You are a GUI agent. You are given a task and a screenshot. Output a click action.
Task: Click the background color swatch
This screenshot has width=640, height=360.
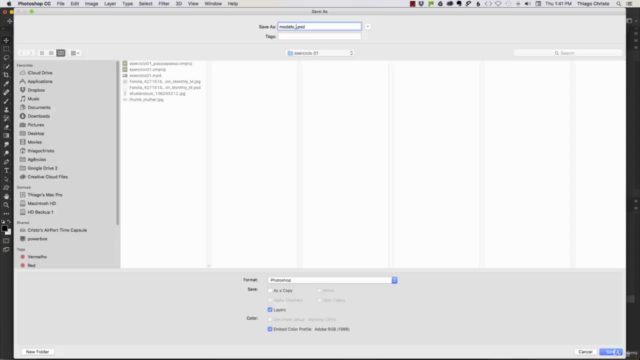point(9,232)
